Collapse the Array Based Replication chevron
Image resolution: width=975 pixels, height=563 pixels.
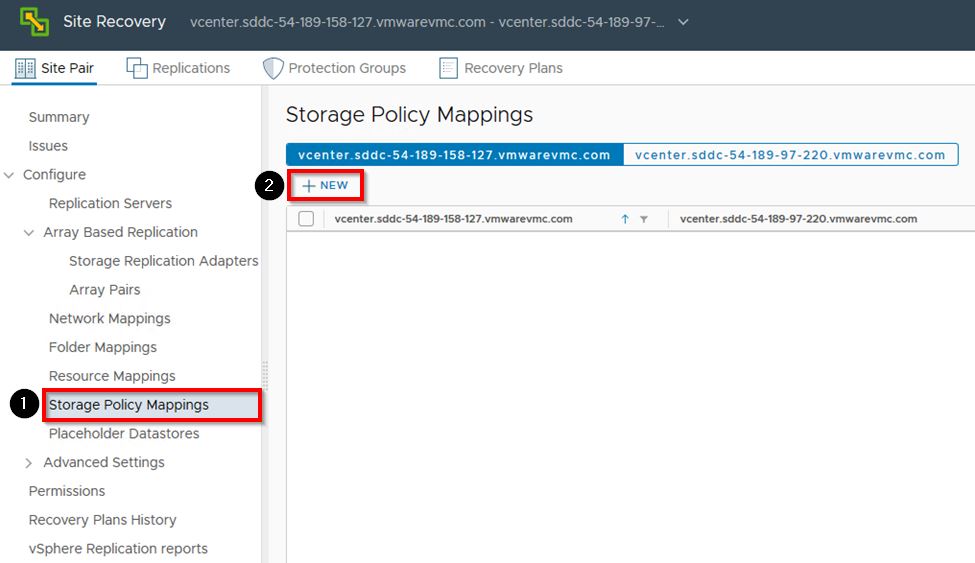coord(29,233)
